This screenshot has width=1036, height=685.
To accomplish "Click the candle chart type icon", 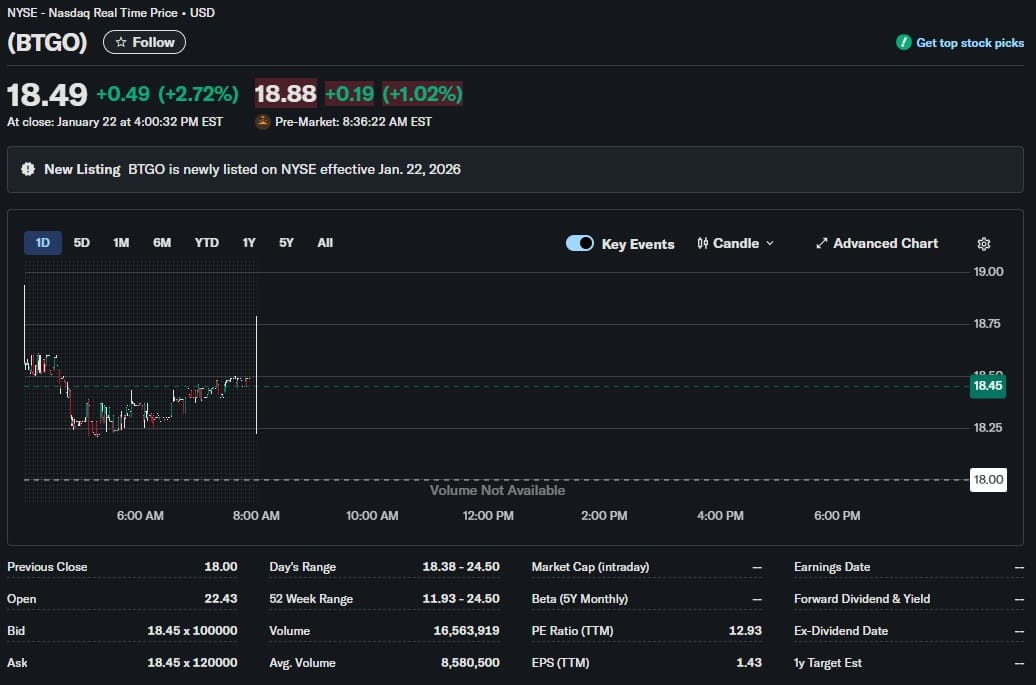I will click(703, 244).
